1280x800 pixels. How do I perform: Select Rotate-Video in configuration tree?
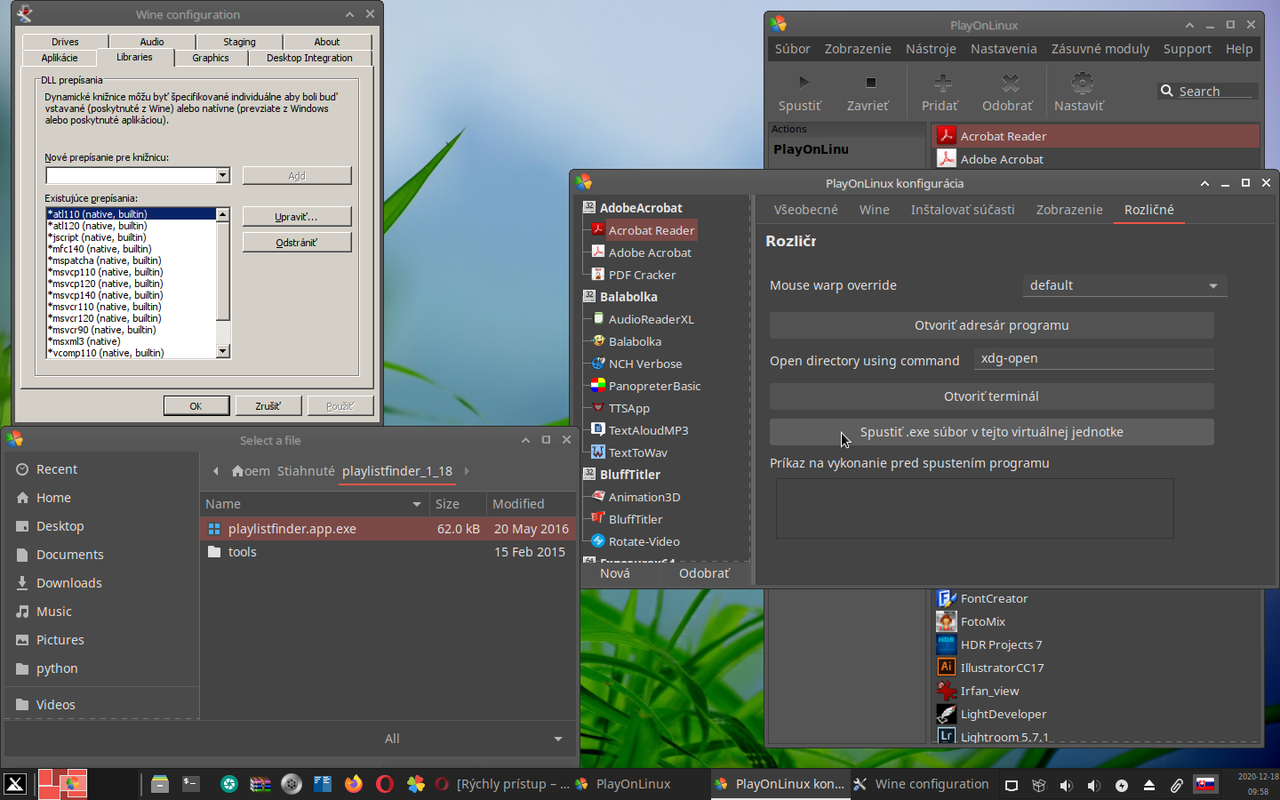tap(644, 541)
